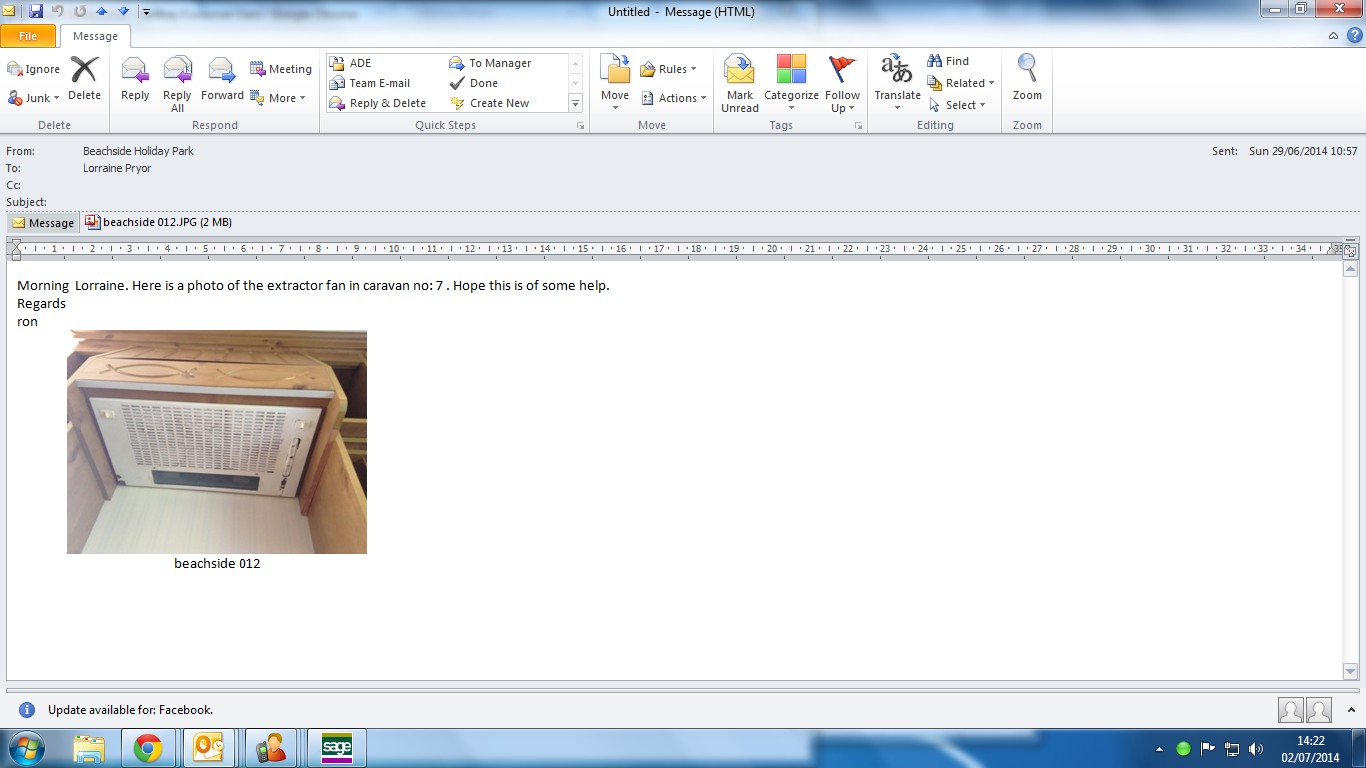Viewport: 1366px width, 768px height.
Task: Open Google Chrome from the taskbar
Action: pos(148,748)
